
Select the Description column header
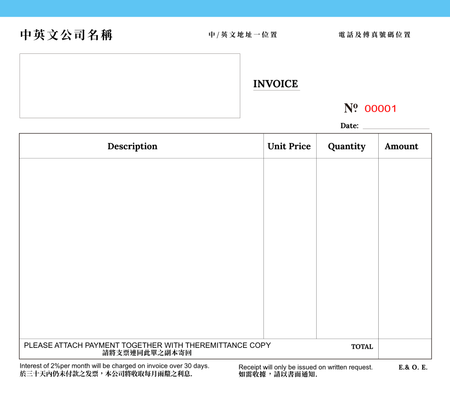coord(132,146)
